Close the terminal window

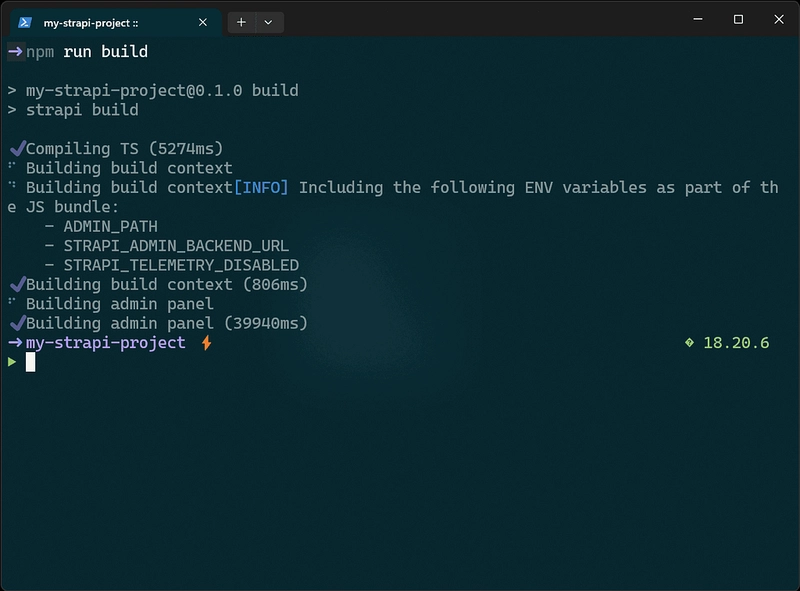779,19
